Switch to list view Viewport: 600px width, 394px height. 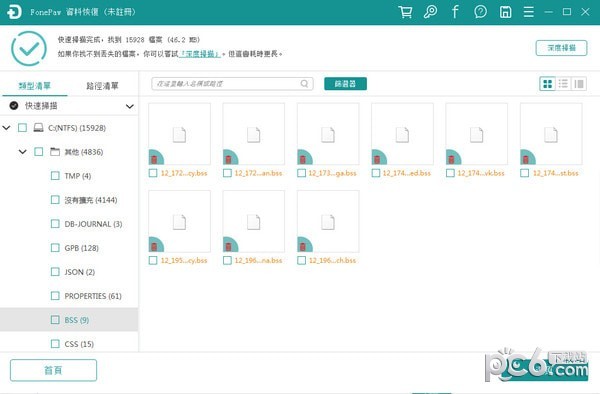tap(563, 84)
